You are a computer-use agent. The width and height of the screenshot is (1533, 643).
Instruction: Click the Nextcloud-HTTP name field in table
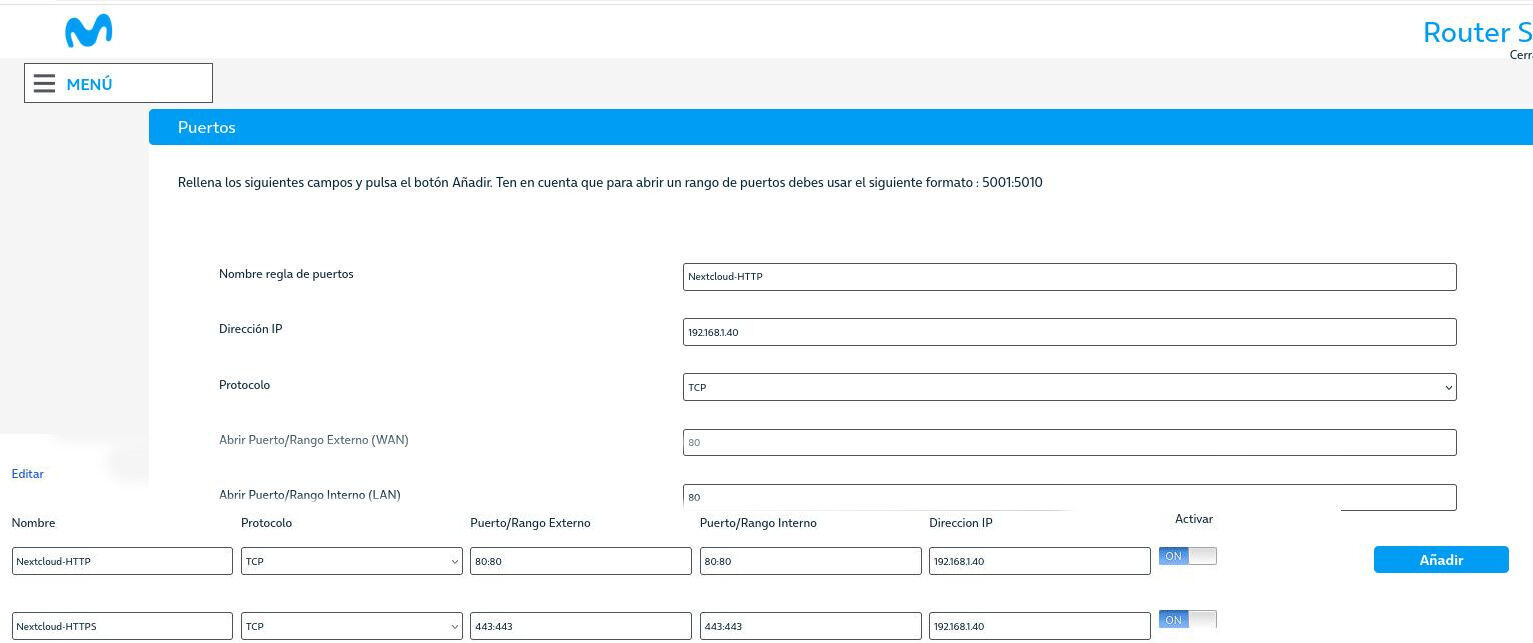tap(122, 561)
